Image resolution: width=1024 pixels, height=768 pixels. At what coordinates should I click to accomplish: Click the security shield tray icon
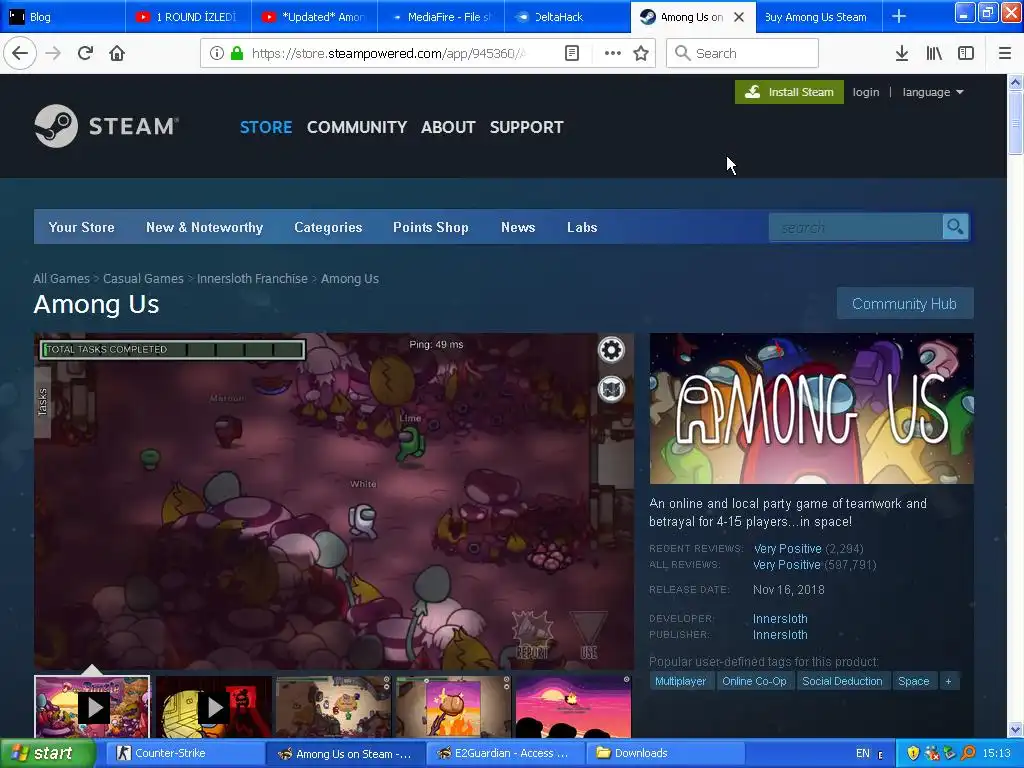(x=913, y=753)
